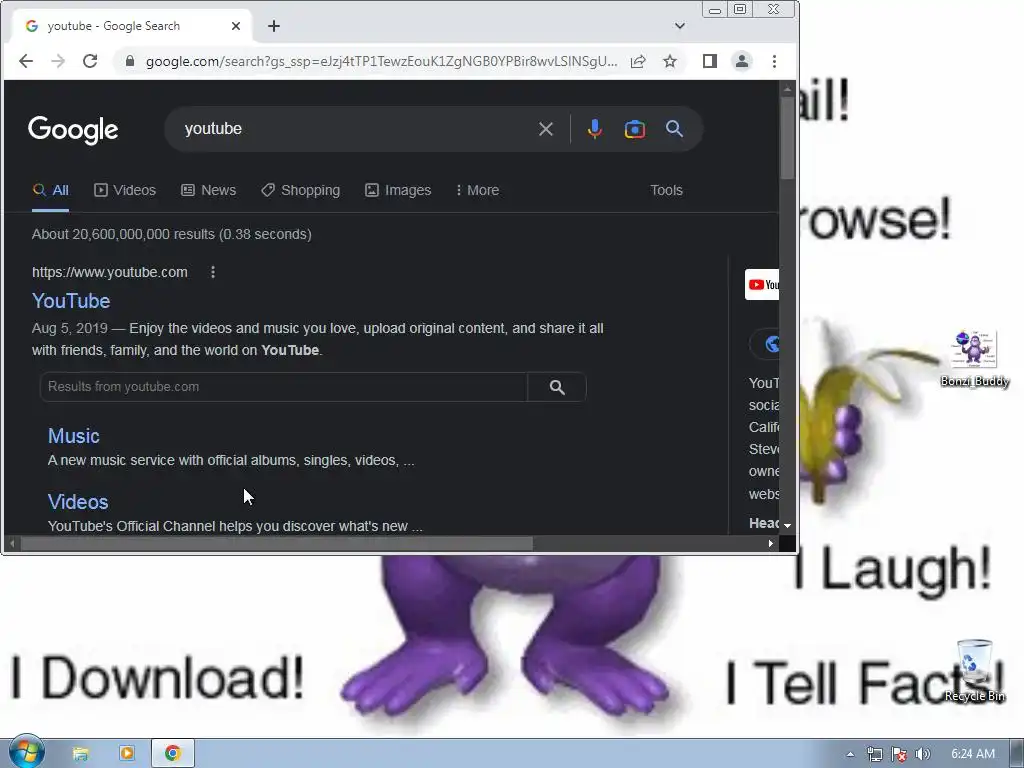1024x768 pixels.
Task: Close the youtube Google Search tab
Action: 236,26
